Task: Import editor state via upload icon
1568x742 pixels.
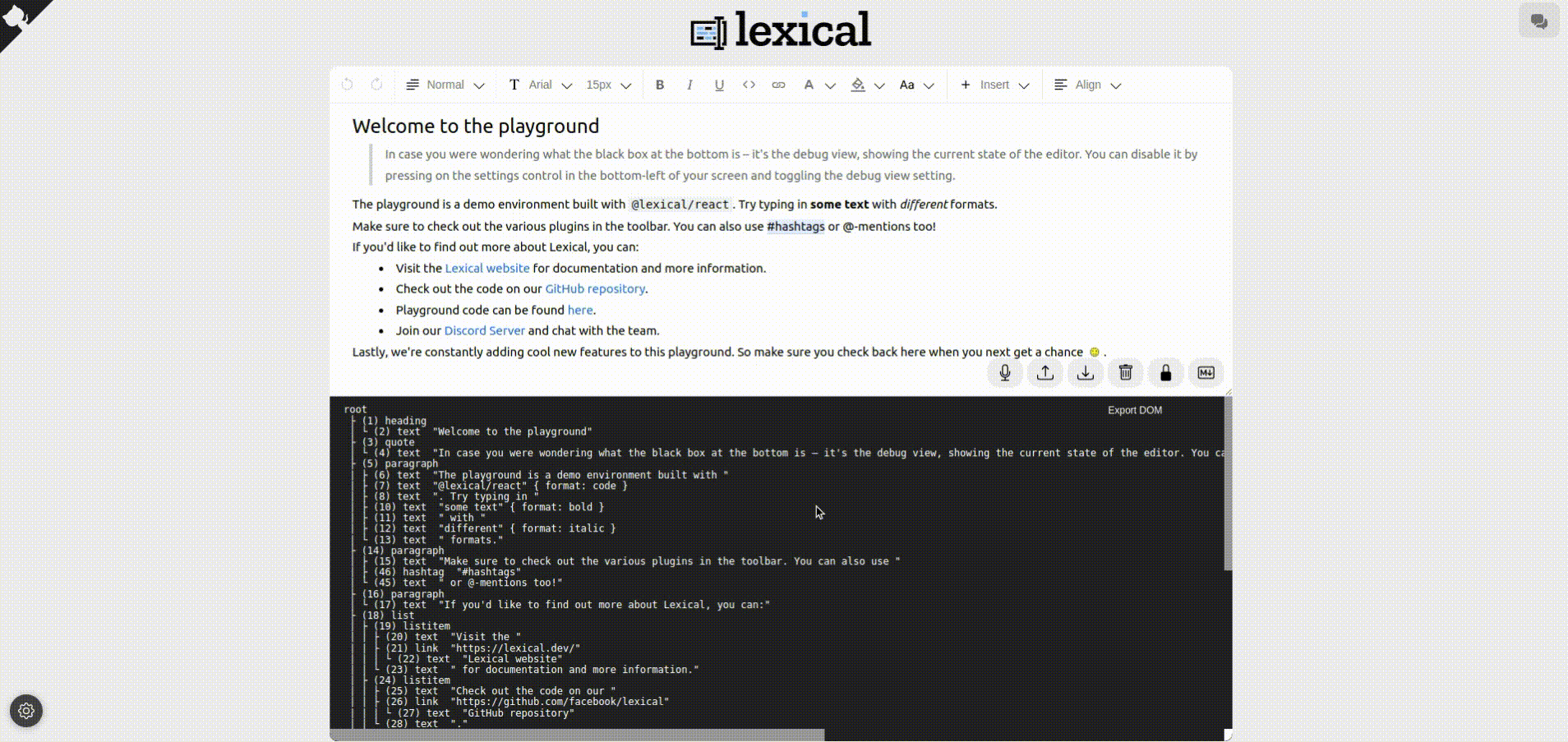Action: pos(1045,373)
